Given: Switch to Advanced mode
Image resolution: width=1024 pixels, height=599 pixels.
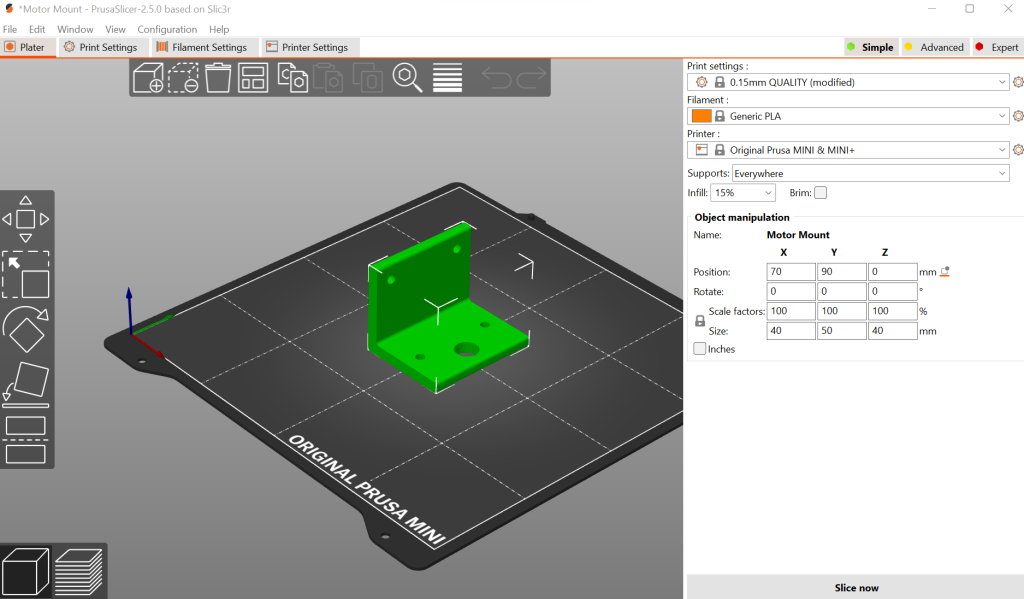Looking at the screenshot, I should pos(934,47).
